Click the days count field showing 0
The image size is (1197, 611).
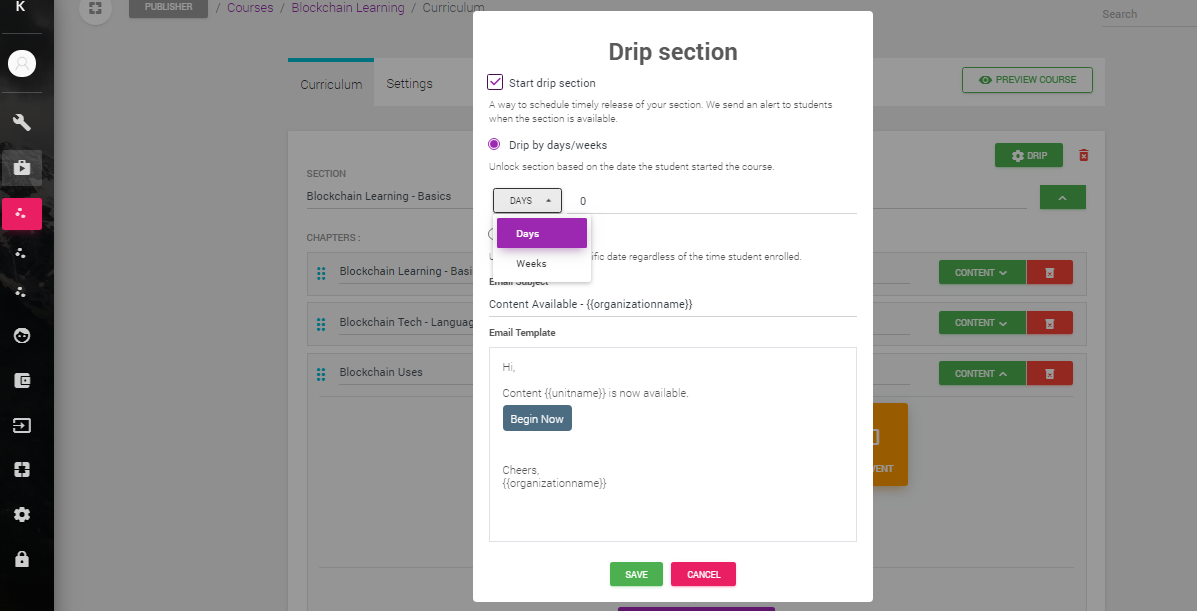click(711, 201)
